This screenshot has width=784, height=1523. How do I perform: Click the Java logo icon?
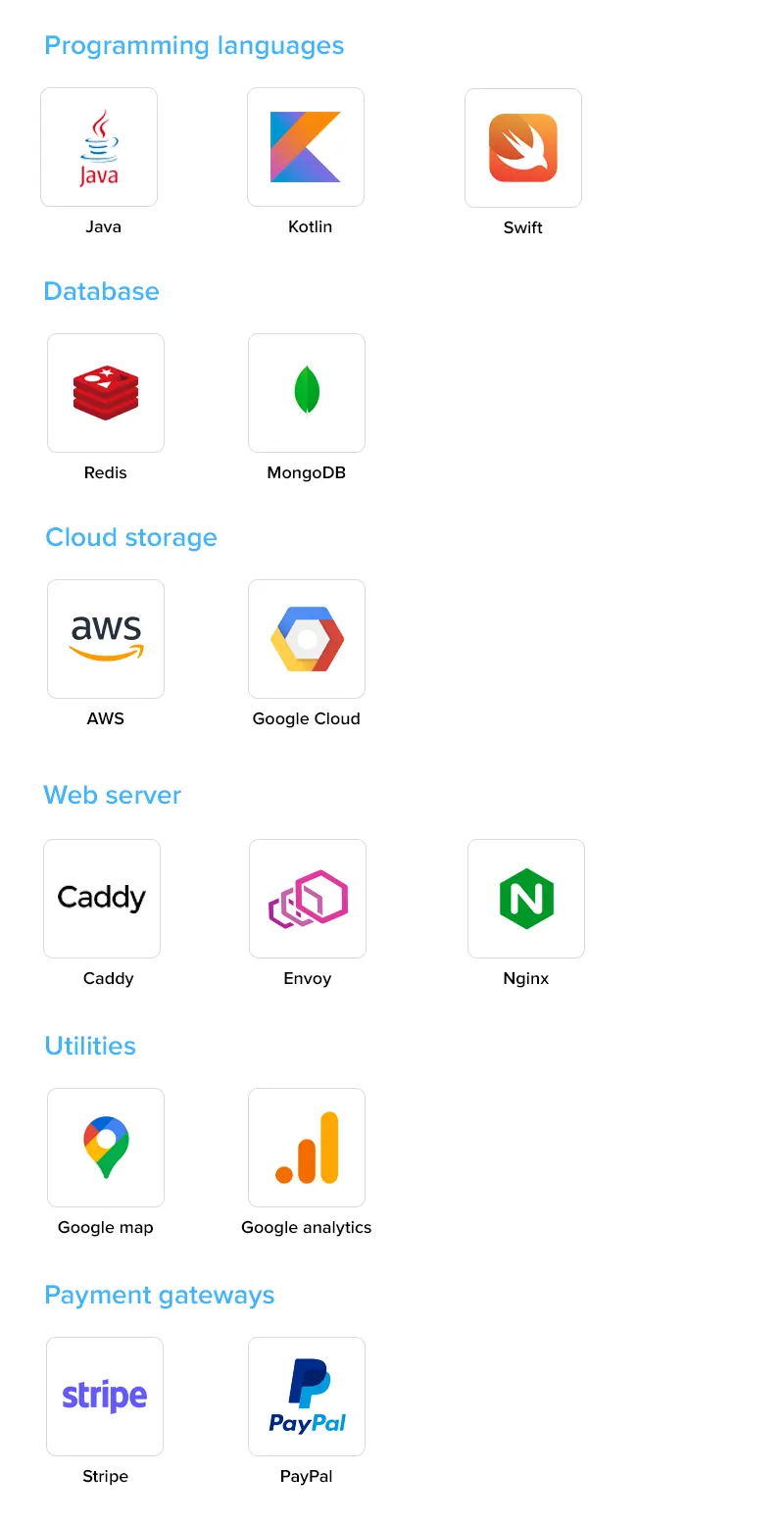(99, 147)
